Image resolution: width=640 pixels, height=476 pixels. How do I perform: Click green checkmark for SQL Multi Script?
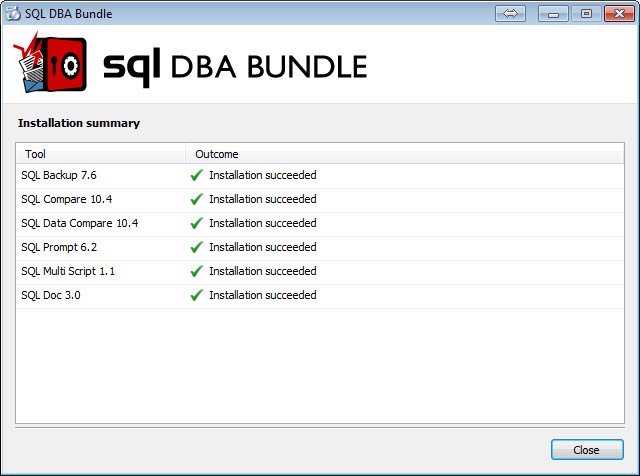click(x=197, y=271)
